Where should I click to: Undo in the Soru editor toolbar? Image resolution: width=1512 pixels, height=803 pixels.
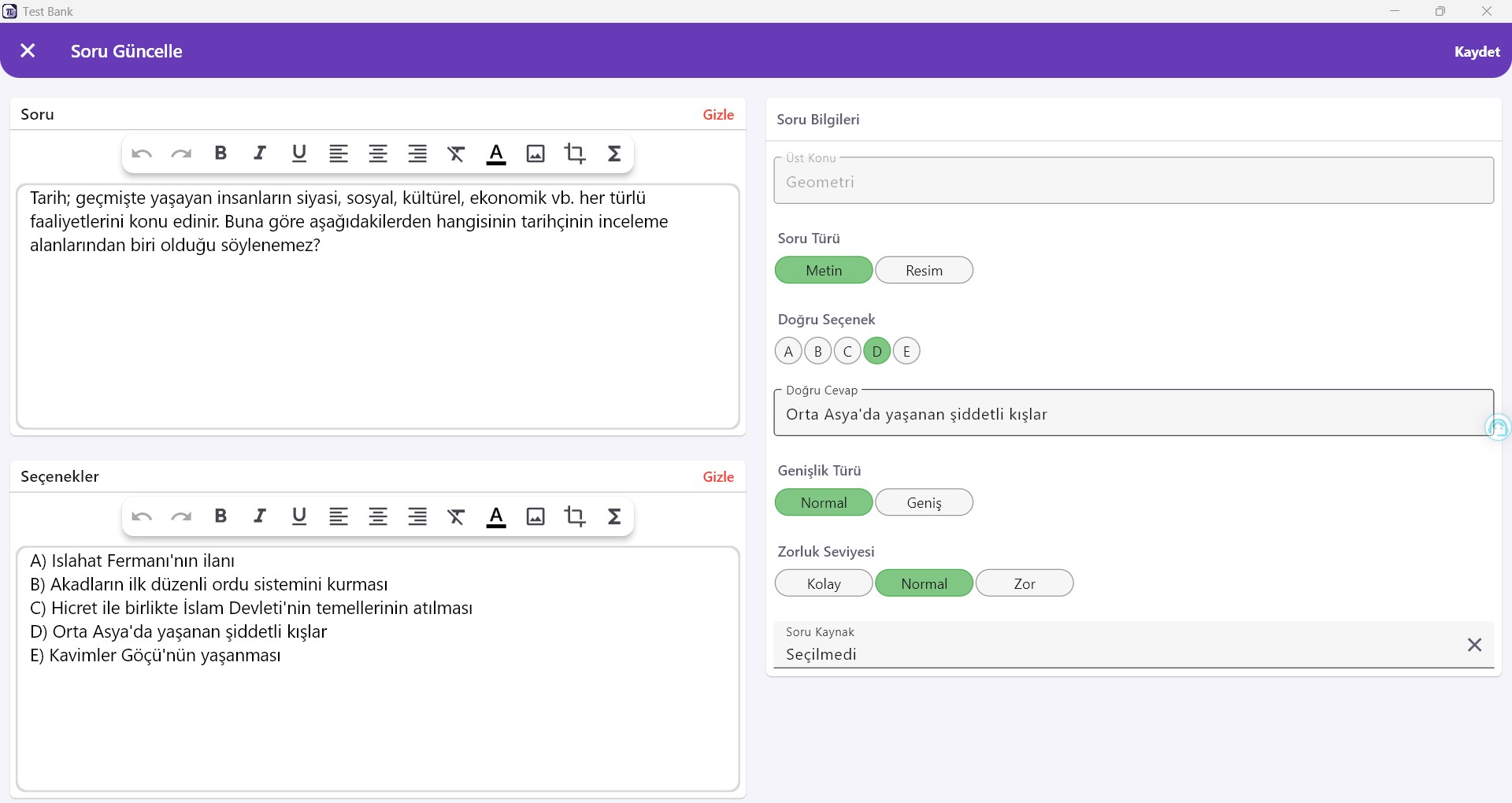click(142, 154)
